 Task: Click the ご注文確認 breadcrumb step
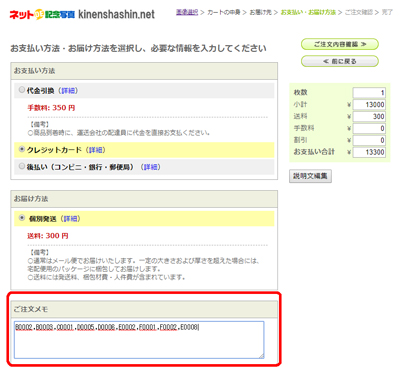358,12
